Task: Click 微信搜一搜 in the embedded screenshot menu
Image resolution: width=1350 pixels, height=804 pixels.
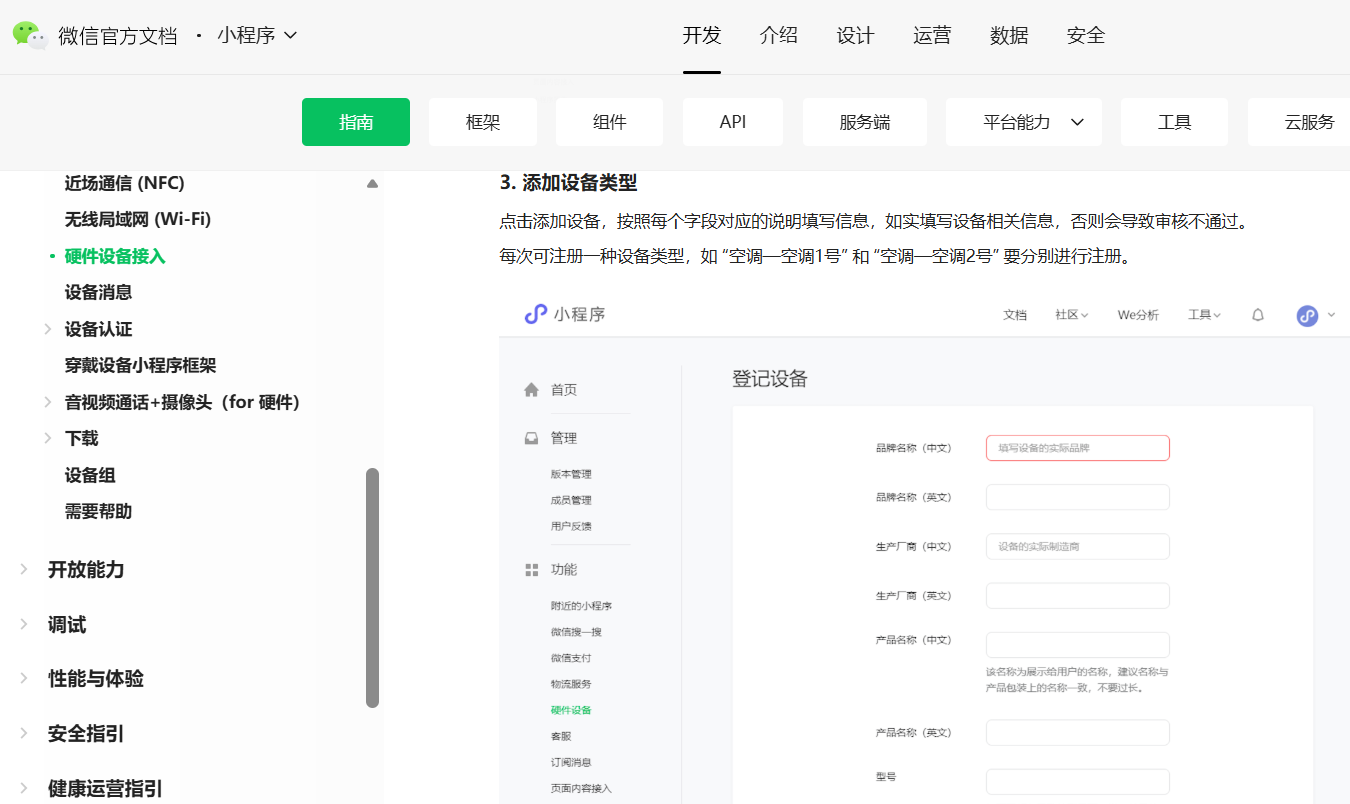Action: point(576,632)
